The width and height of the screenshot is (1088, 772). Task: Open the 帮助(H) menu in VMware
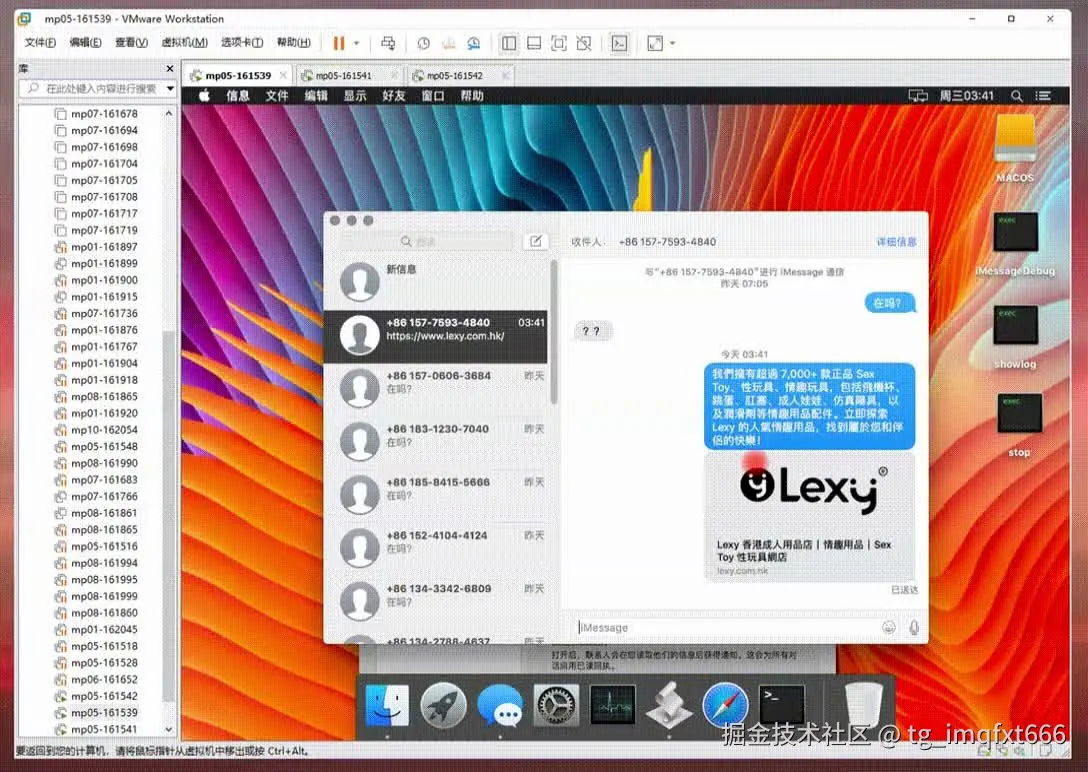pos(294,42)
